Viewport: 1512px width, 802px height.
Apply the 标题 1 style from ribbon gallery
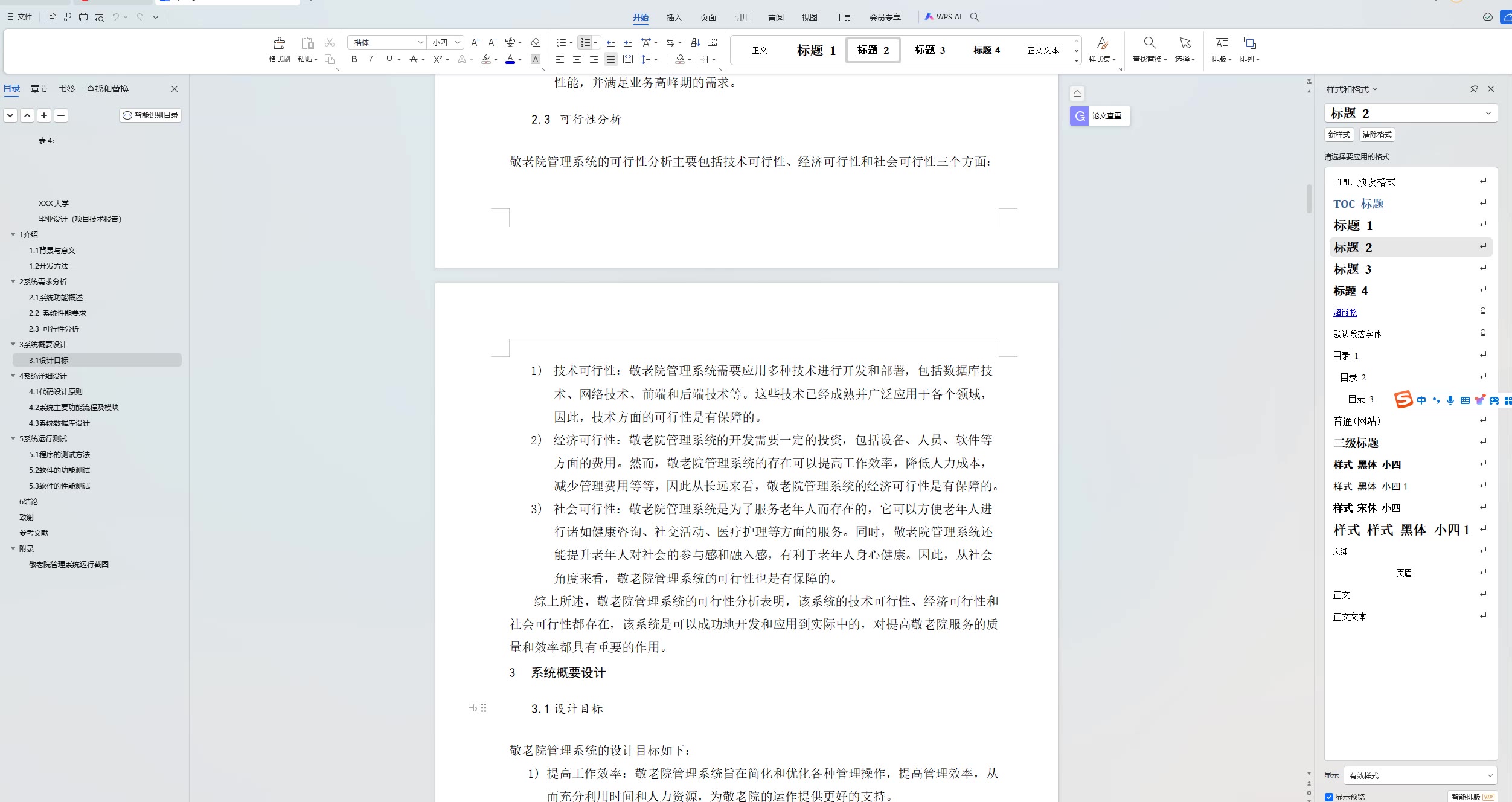(x=816, y=50)
